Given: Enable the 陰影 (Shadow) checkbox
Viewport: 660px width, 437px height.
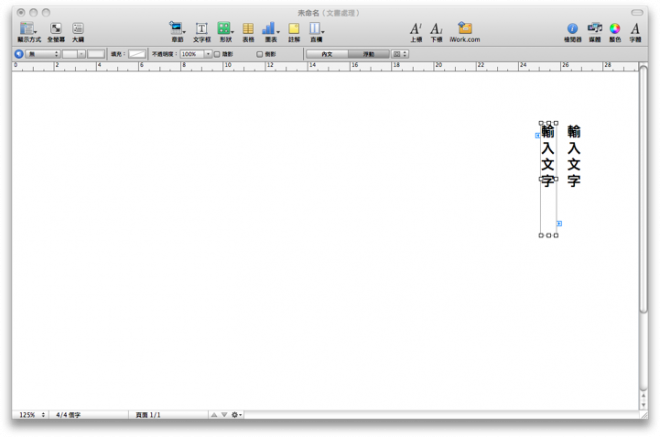Looking at the screenshot, I should click(217, 53).
